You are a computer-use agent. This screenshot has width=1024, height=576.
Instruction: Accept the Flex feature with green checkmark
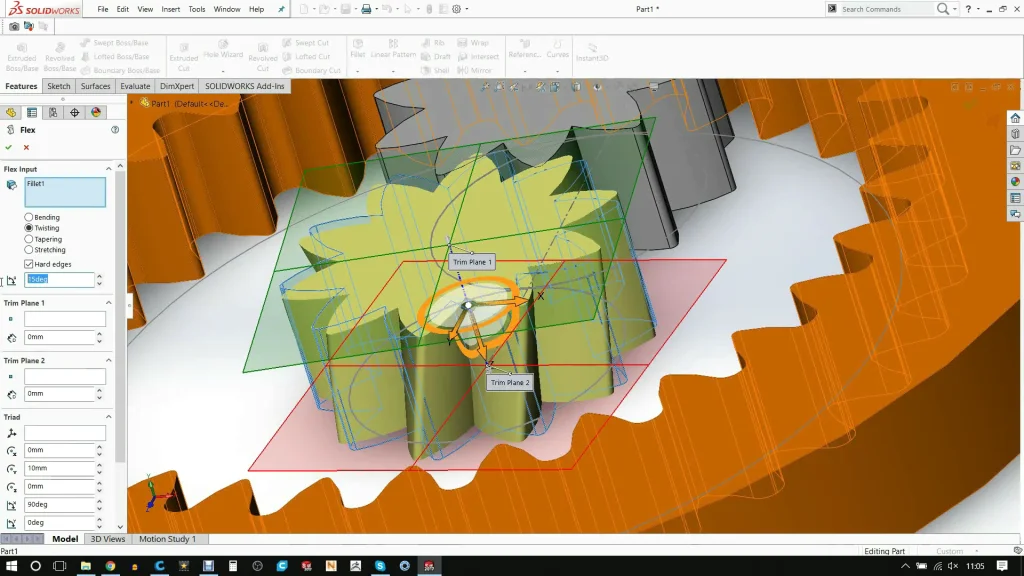(x=9, y=147)
